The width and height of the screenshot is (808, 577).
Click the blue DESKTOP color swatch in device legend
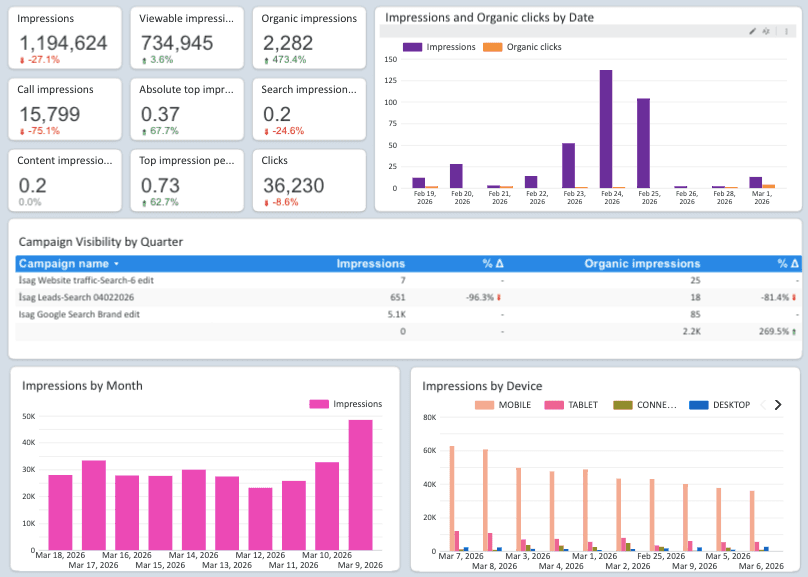700,405
